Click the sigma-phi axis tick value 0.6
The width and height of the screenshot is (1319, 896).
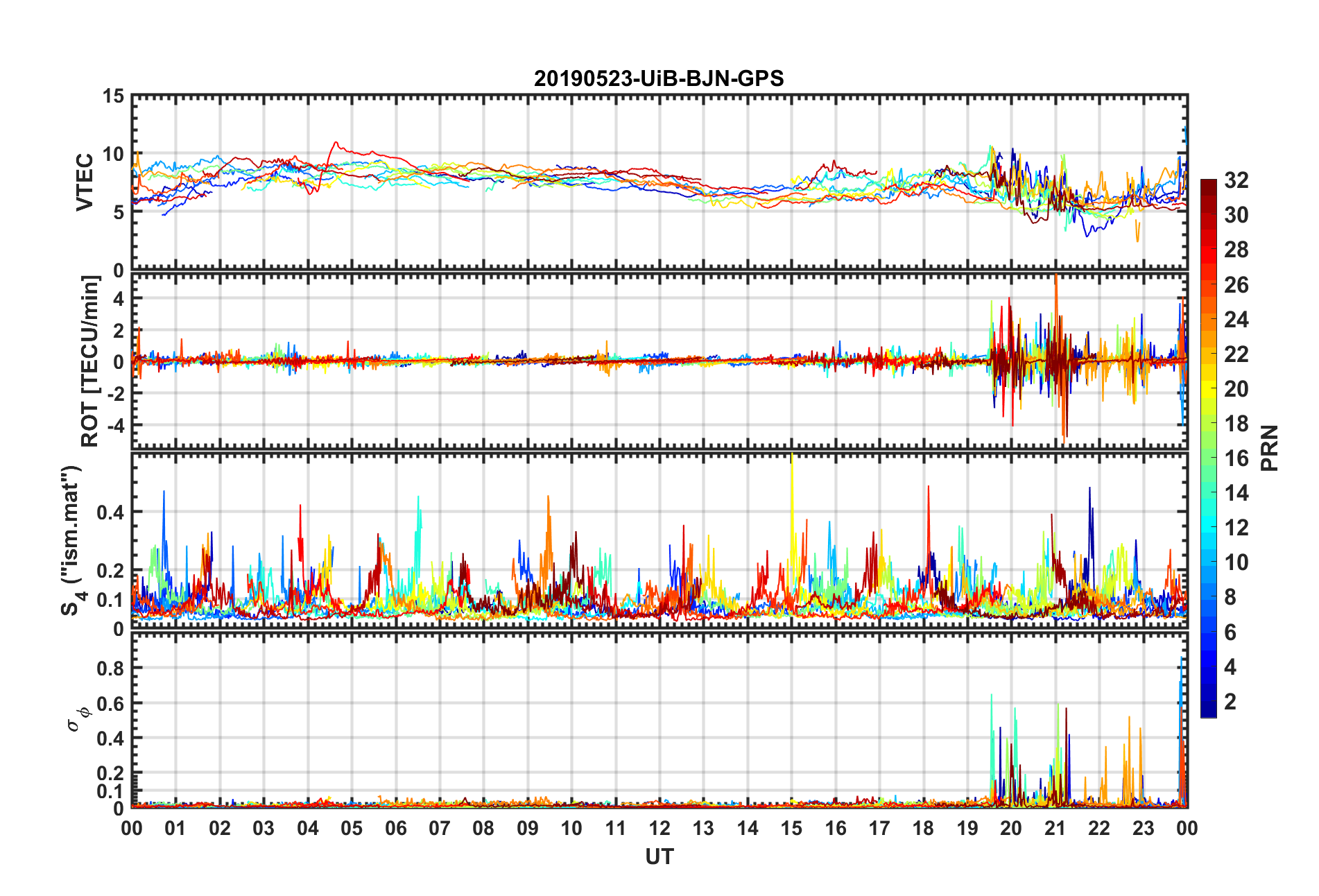(112, 703)
